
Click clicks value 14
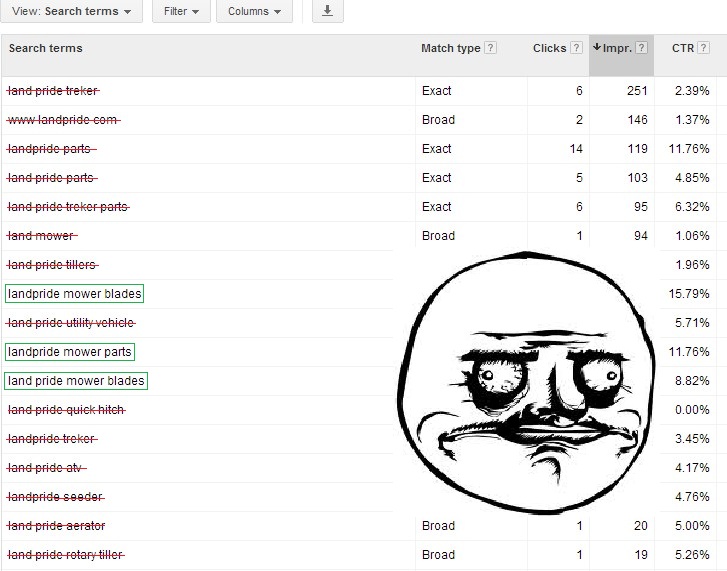[x=576, y=149]
